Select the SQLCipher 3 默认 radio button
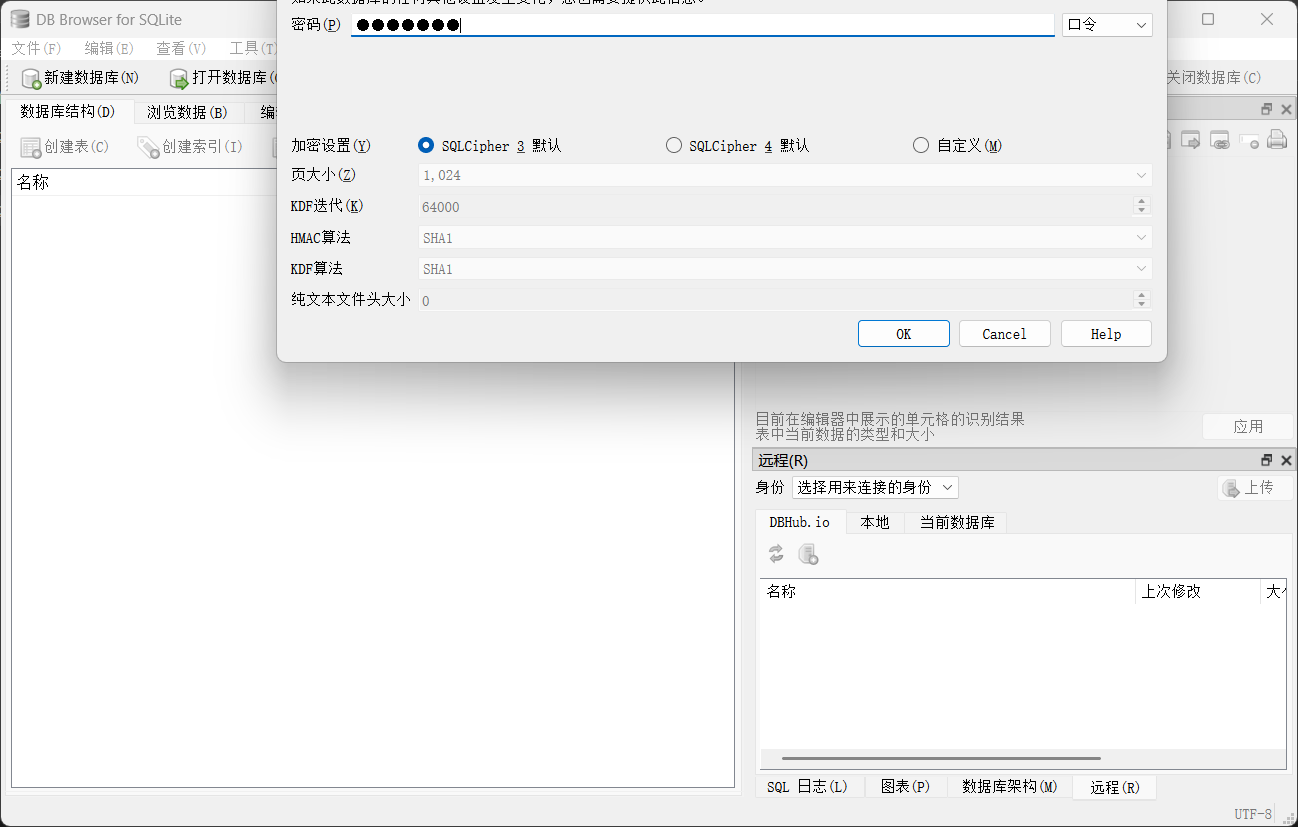This screenshot has width=1298, height=827. [426, 146]
